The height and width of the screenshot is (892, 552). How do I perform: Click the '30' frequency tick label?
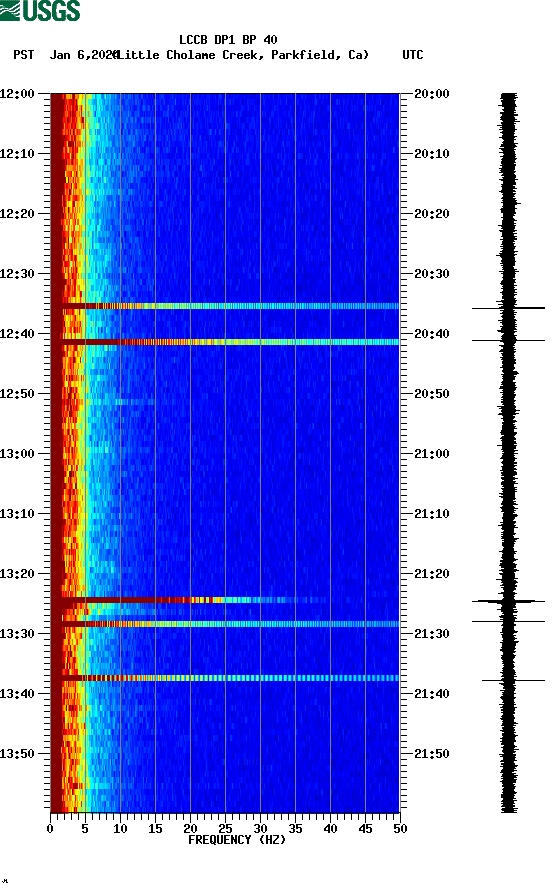[260, 829]
